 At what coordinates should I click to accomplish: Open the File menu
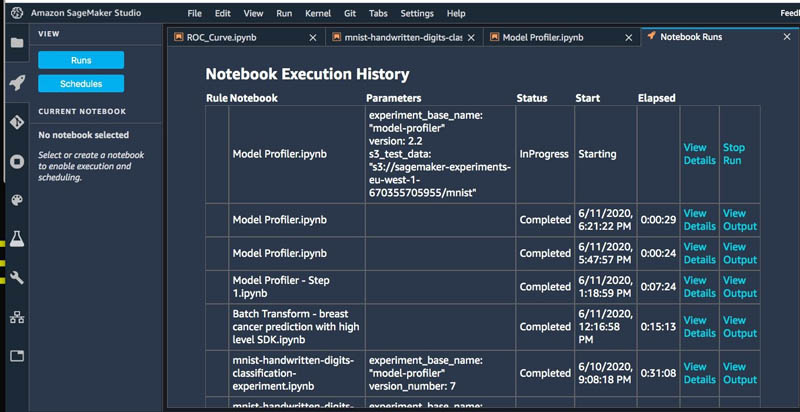pyautogui.click(x=194, y=14)
